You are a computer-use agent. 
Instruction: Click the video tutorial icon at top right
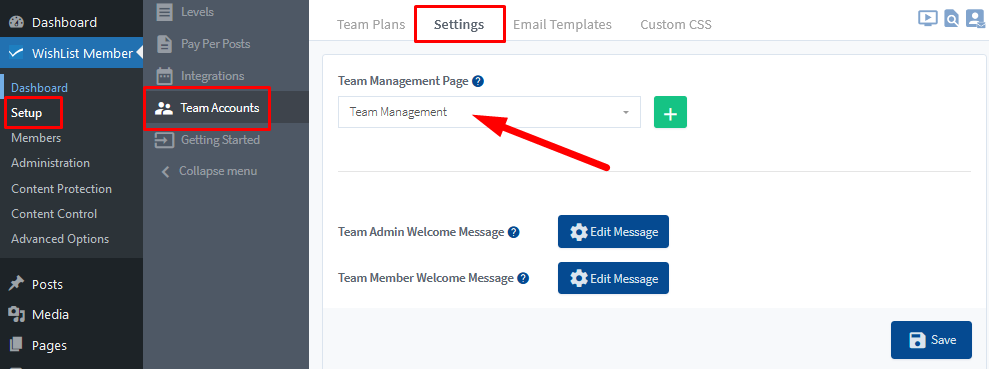coord(927,18)
